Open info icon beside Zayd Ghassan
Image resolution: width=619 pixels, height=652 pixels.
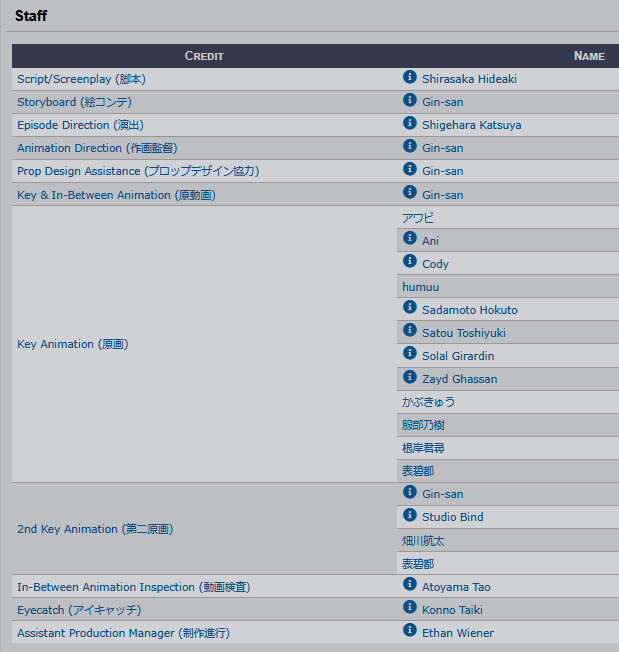(409, 377)
